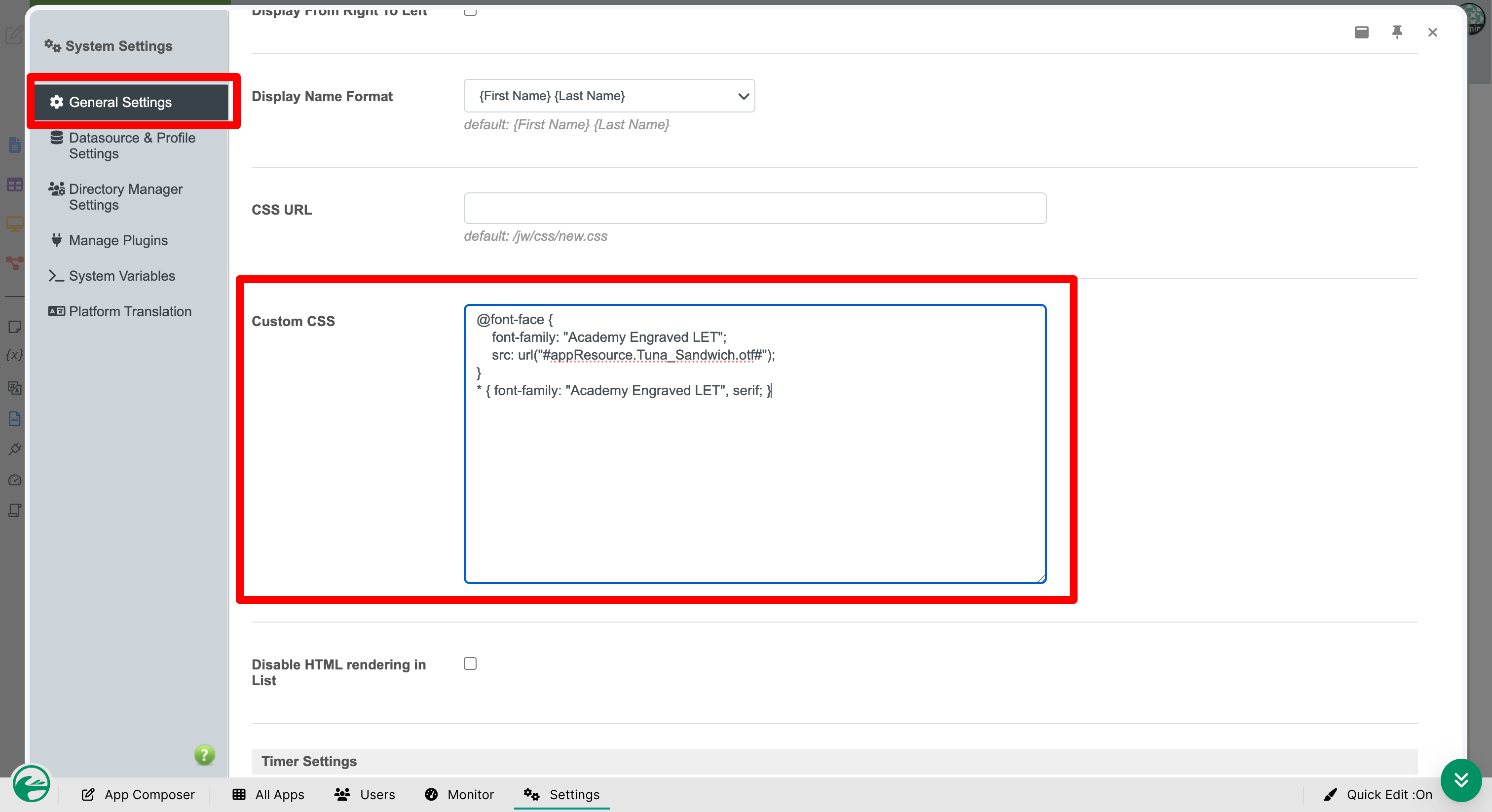This screenshot has height=812, width=1492.
Task: Open Platform Translation page
Action: 130,312
